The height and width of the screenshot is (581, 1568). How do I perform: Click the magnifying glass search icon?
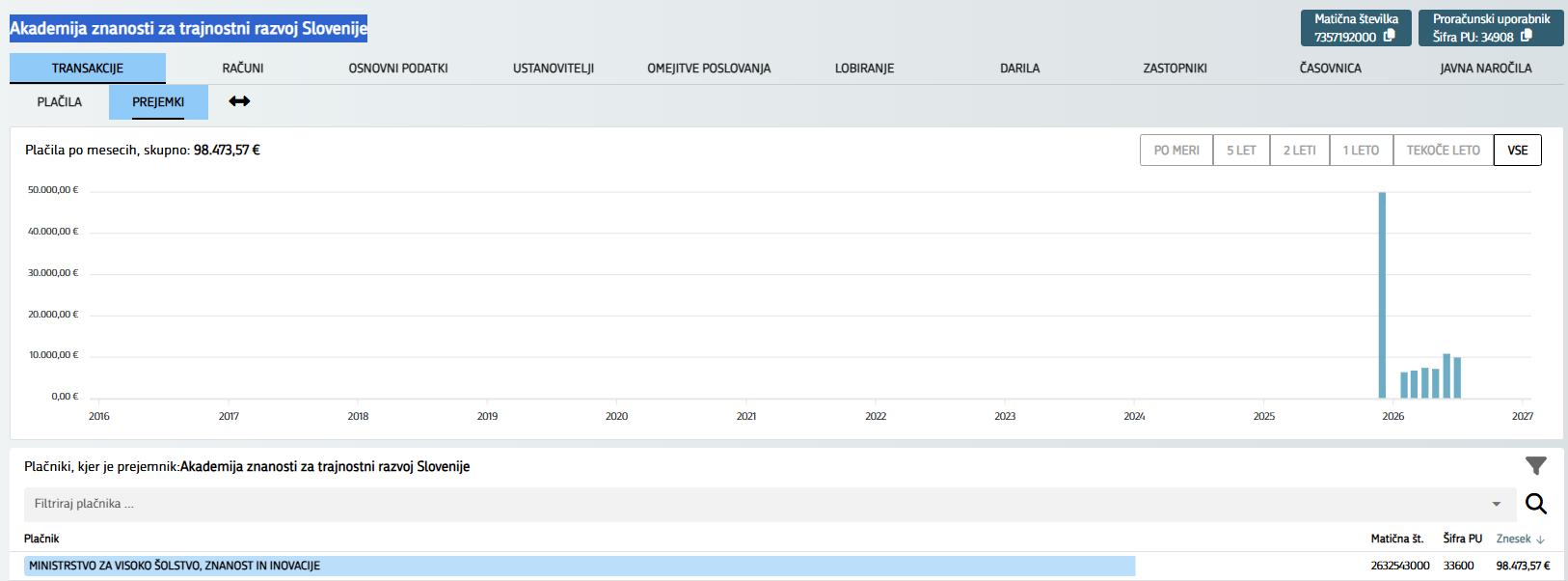pos(1536,504)
